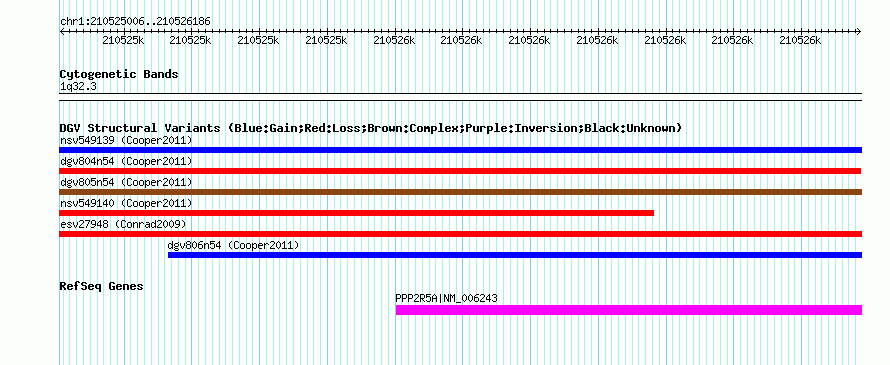The image size is (890, 365).
Task: Click the DGV Structural Variants track title
Action: [x=371, y=128]
